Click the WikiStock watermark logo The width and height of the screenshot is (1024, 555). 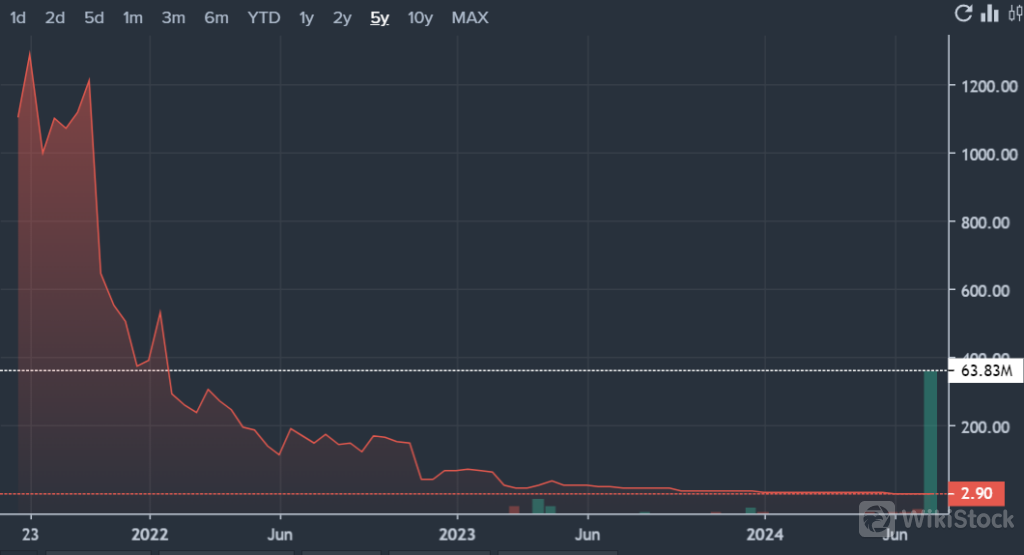(x=935, y=519)
